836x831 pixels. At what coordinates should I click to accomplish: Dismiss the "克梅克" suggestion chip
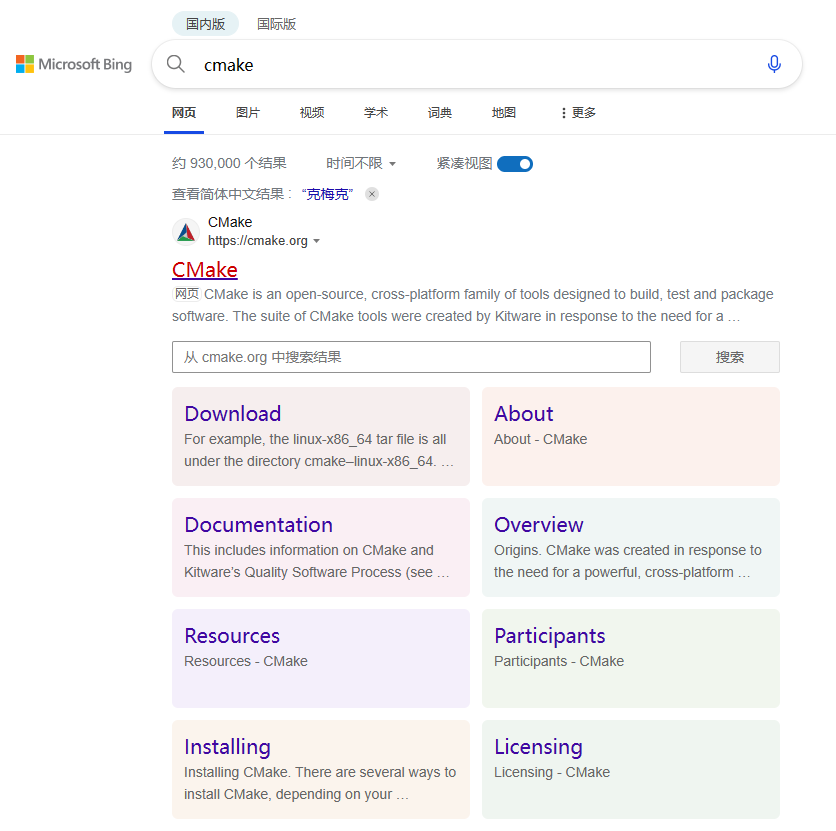371,194
